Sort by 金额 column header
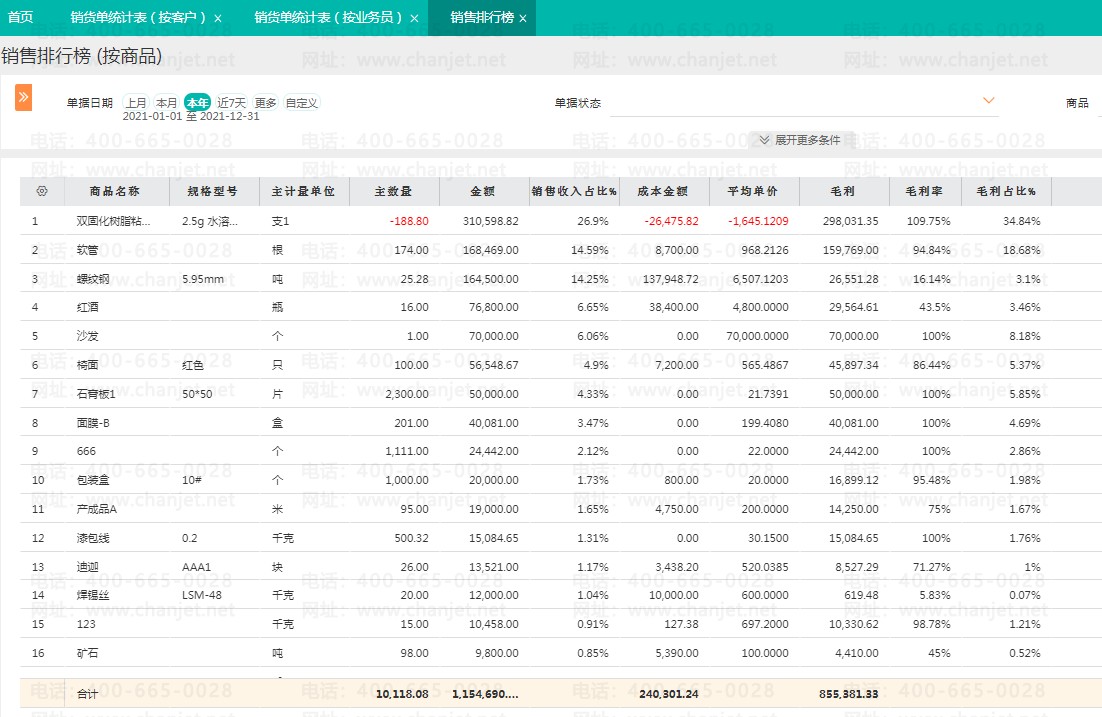The height and width of the screenshot is (717, 1102). [483, 191]
